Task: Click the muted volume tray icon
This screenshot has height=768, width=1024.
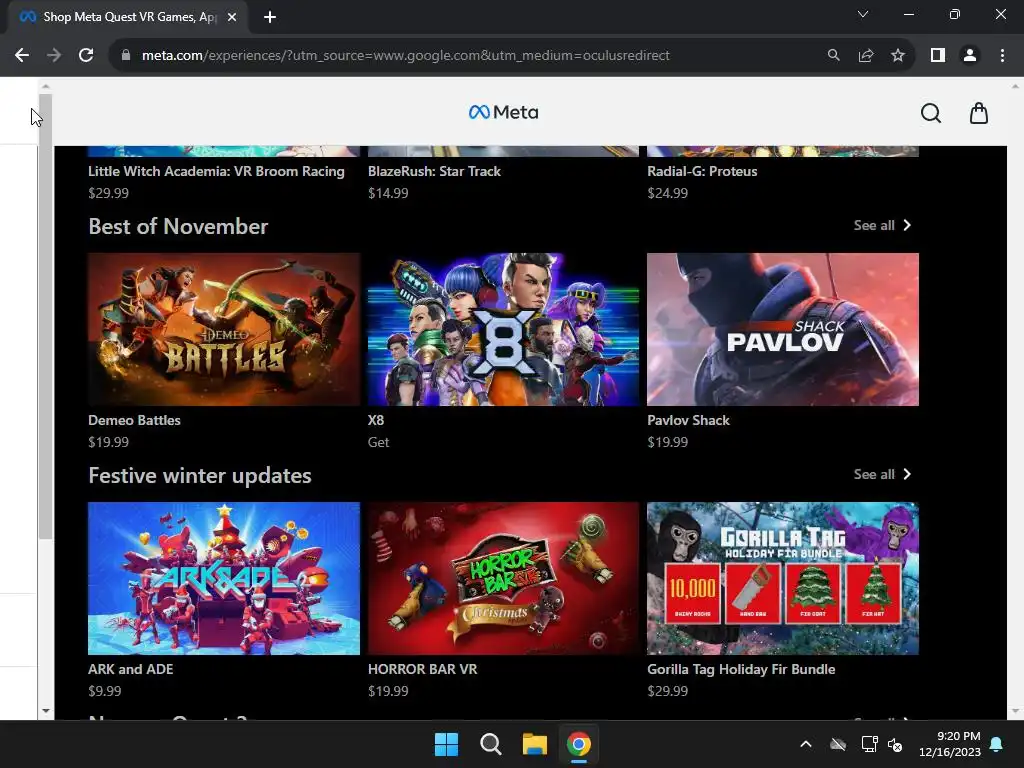Action: (895, 744)
